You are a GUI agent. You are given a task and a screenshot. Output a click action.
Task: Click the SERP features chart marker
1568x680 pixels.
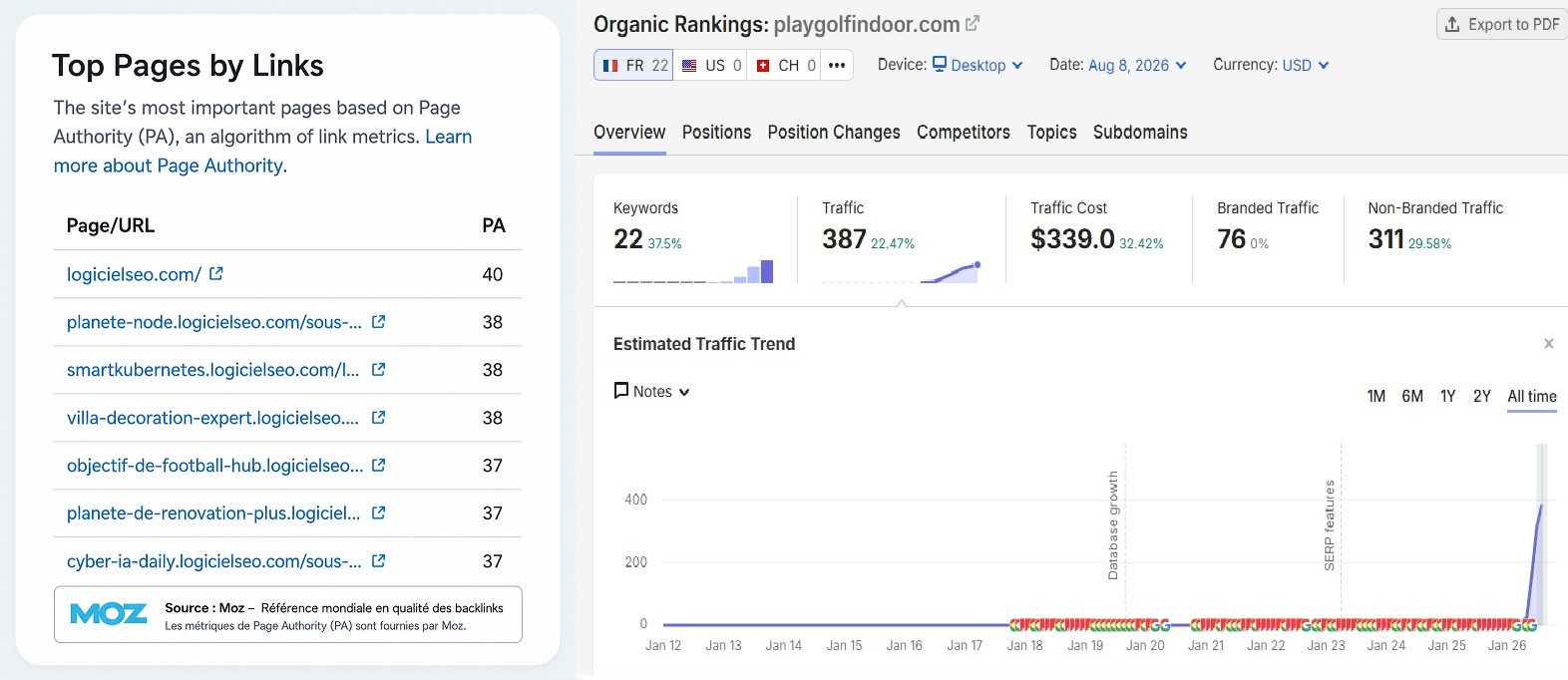tap(1329, 525)
